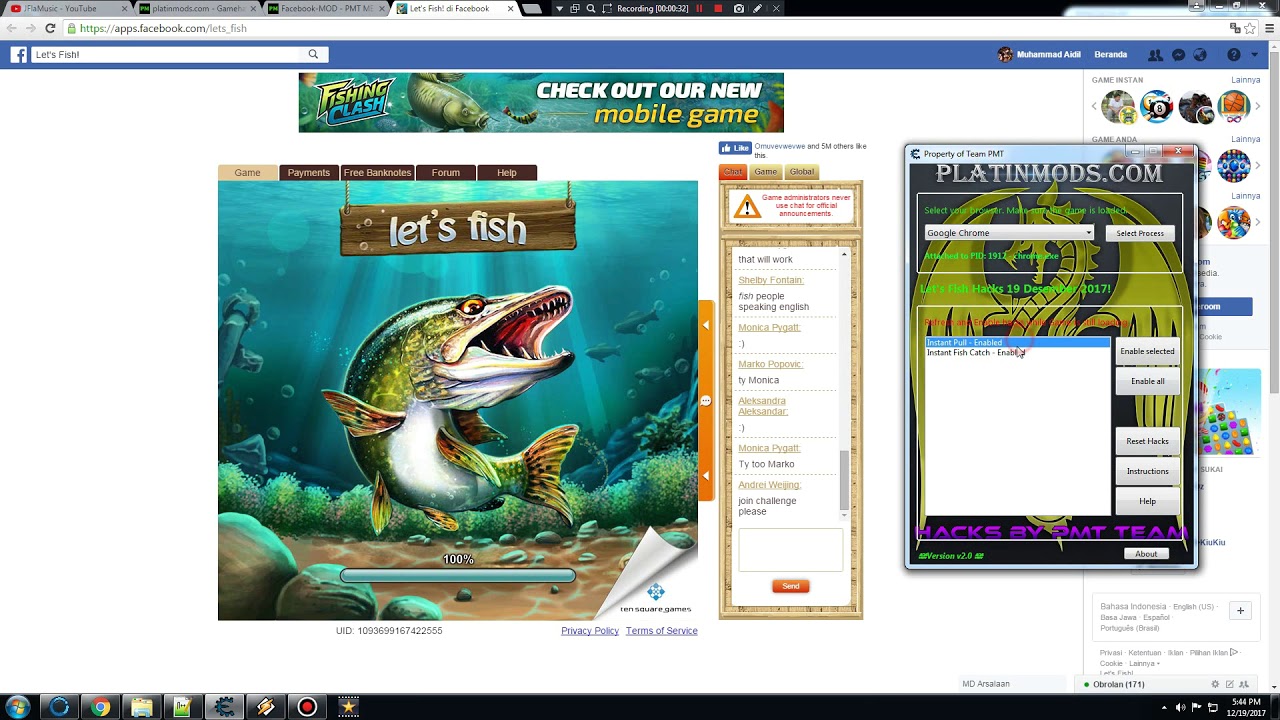1280x720 pixels.
Task: Expand Game Anda row with right chevron
Action: tap(1256, 166)
